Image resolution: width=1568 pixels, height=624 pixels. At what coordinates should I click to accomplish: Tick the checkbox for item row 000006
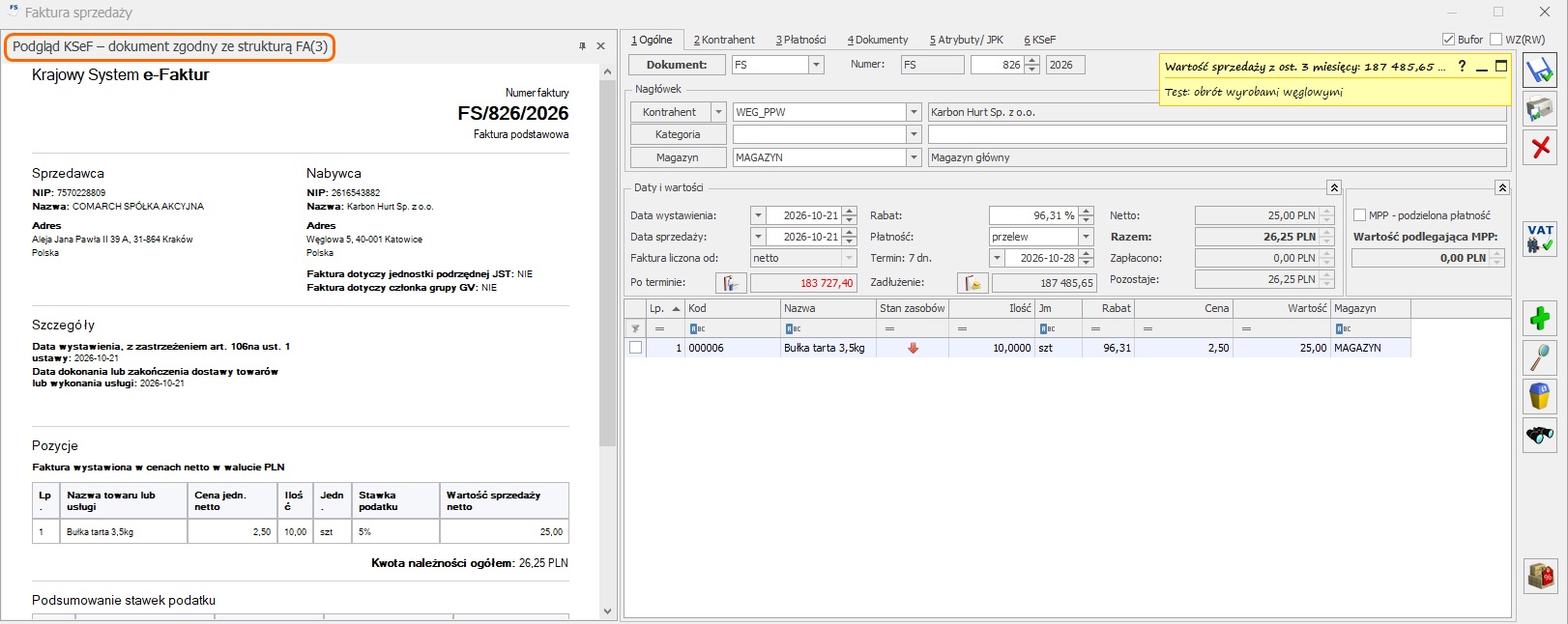tap(635, 348)
